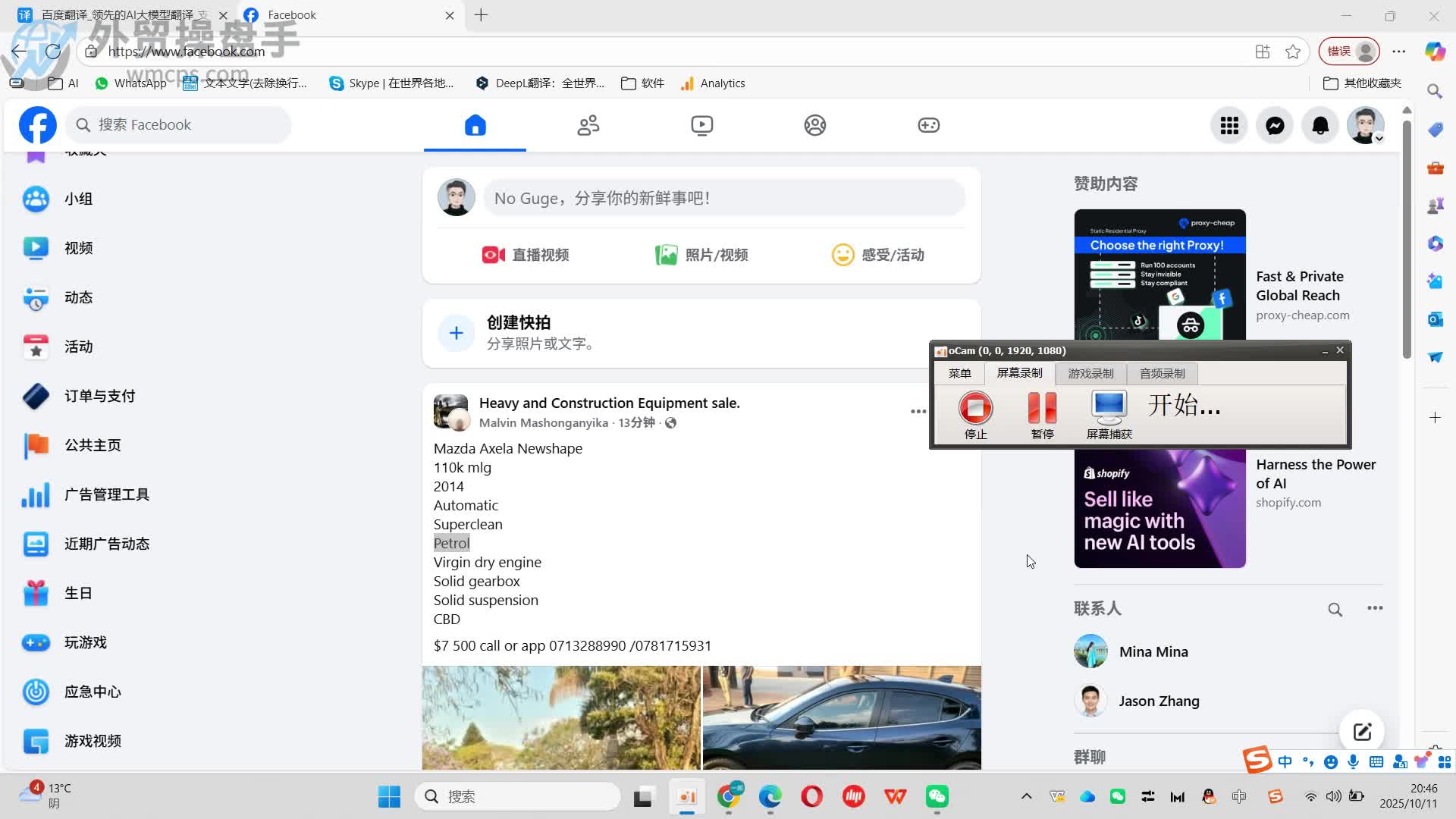Open 广告管理工具 in the left sidebar
This screenshot has height=819, width=1456.
106,494
